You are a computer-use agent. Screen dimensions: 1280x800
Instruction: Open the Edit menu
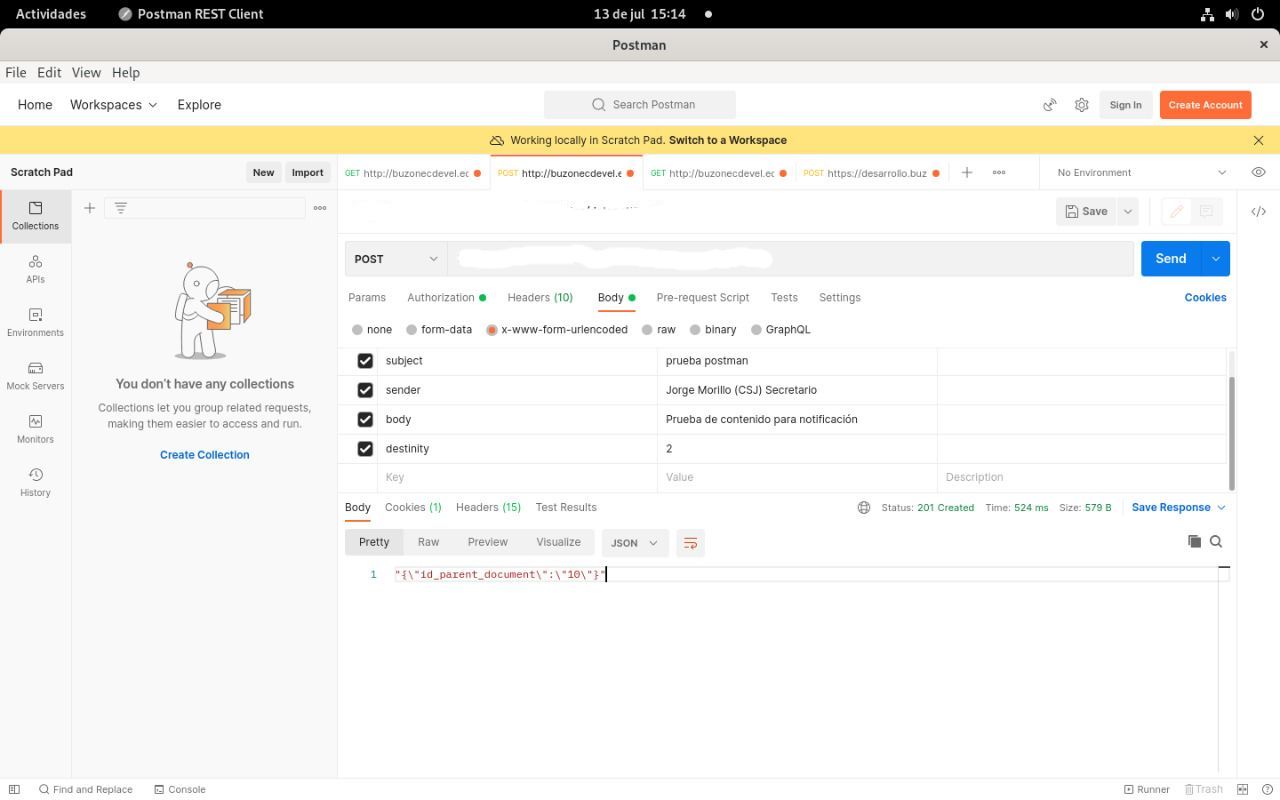(x=49, y=72)
